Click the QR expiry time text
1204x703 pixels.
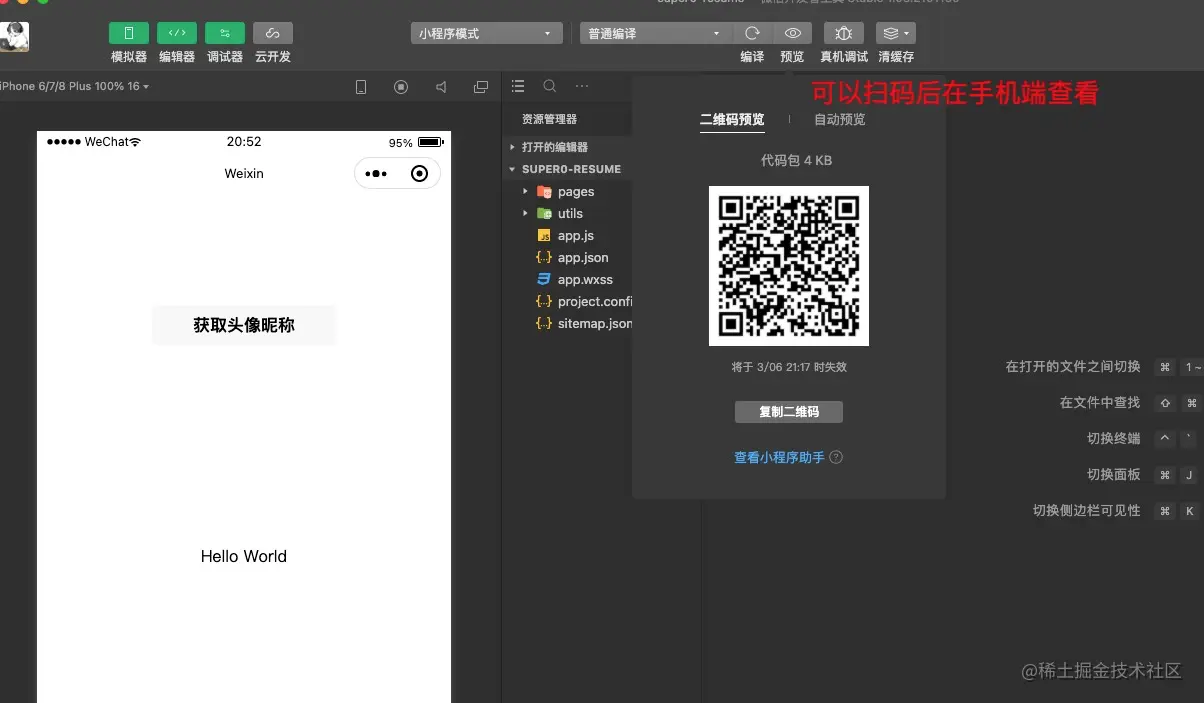point(789,367)
